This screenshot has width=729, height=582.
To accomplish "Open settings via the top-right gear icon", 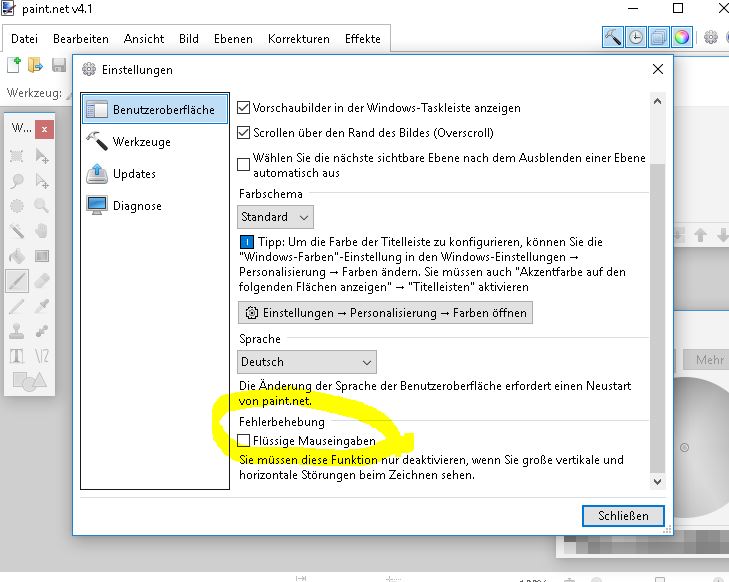I will pyautogui.click(x=710, y=37).
